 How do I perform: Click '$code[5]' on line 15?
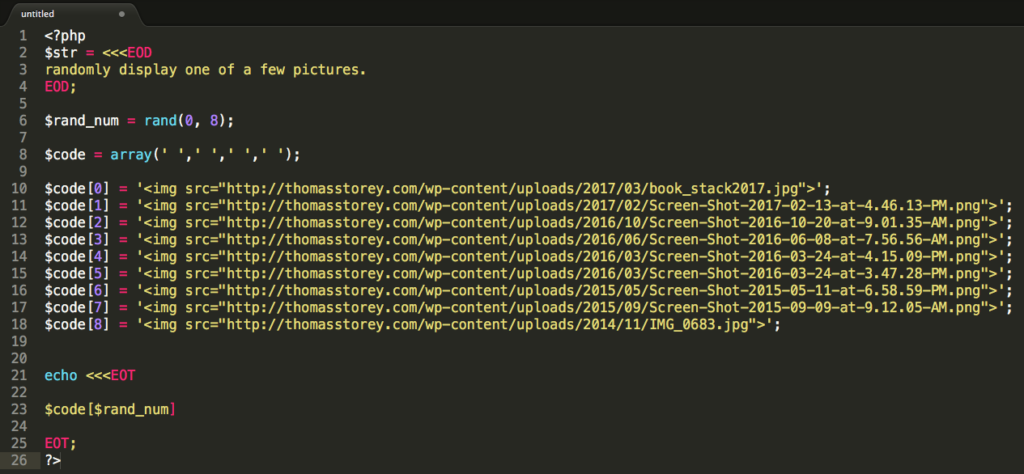click(78, 274)
